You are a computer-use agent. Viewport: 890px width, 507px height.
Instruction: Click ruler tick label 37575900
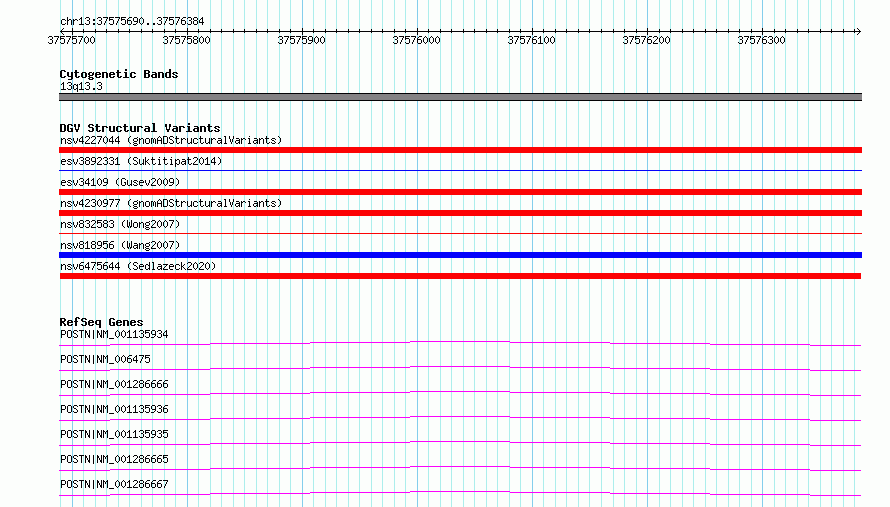(301, 40)
